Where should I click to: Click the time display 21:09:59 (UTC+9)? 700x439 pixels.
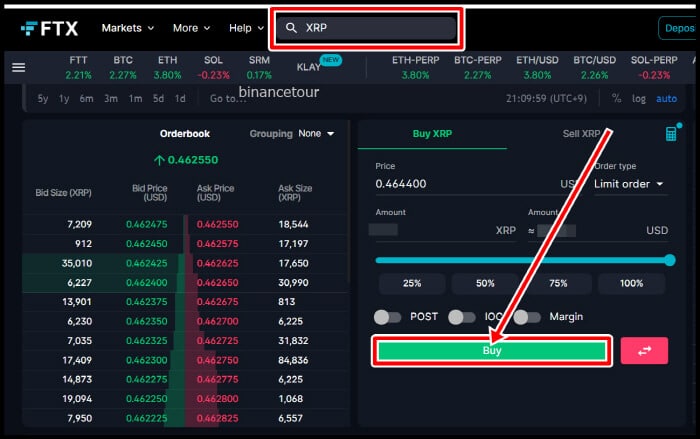coord(546,99)
